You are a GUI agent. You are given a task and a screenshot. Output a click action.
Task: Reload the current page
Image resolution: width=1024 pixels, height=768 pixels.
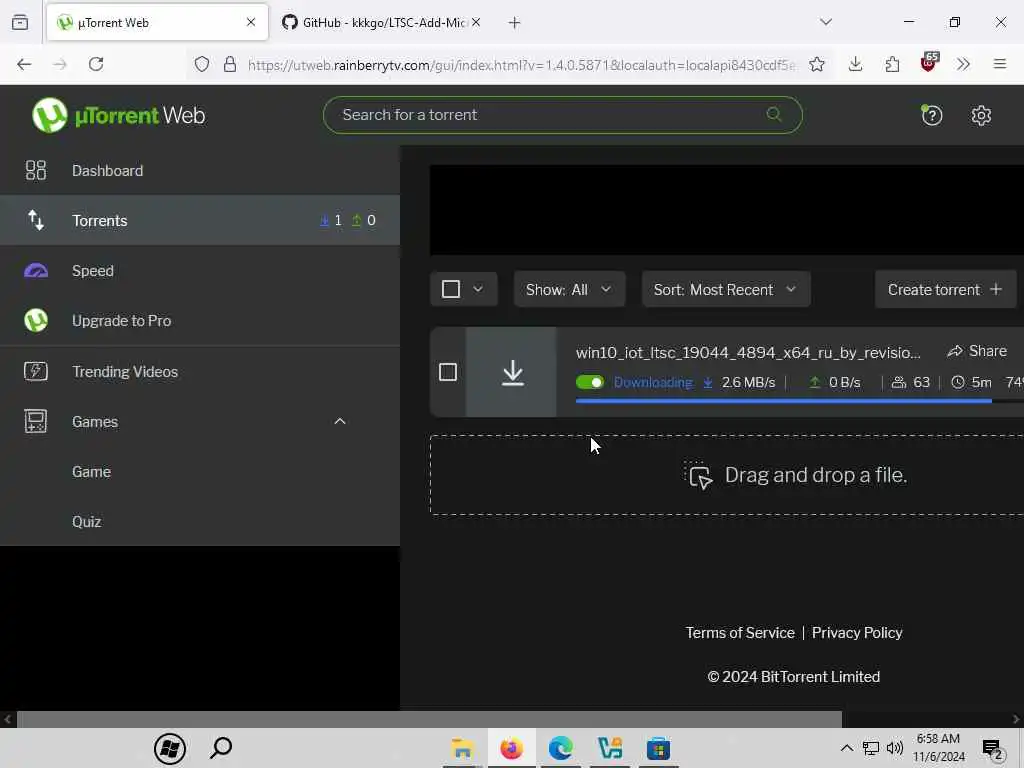(96, 64)
